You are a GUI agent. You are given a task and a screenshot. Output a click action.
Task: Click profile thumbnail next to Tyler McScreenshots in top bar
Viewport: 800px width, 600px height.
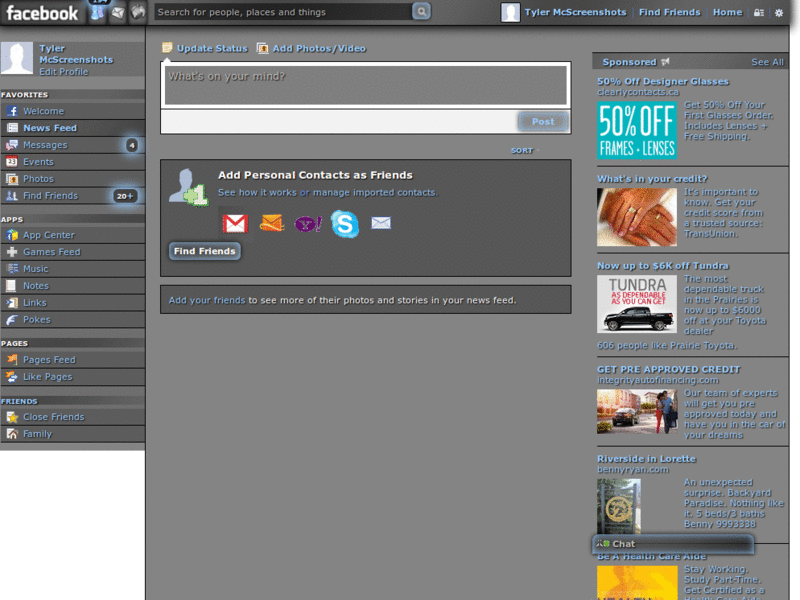(x=510, y=12)
